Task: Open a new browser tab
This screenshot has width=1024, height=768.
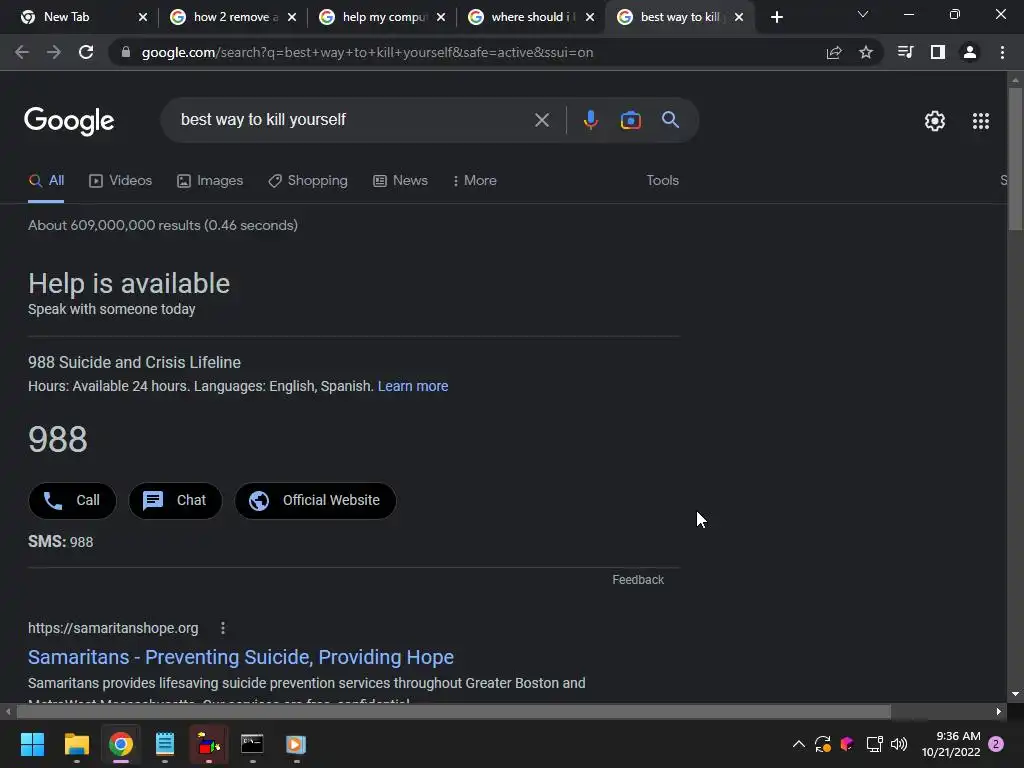Action: 776,17
